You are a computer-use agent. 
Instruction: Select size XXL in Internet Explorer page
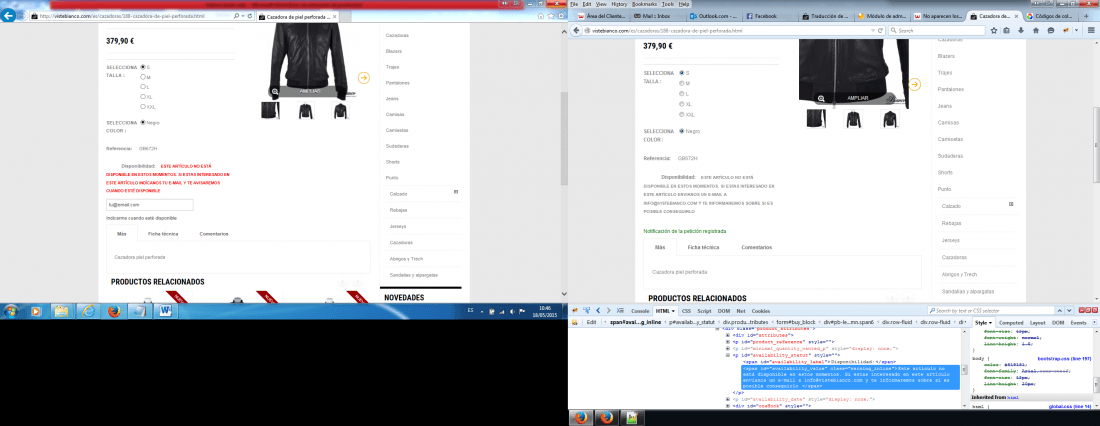[x=143, y=107]
